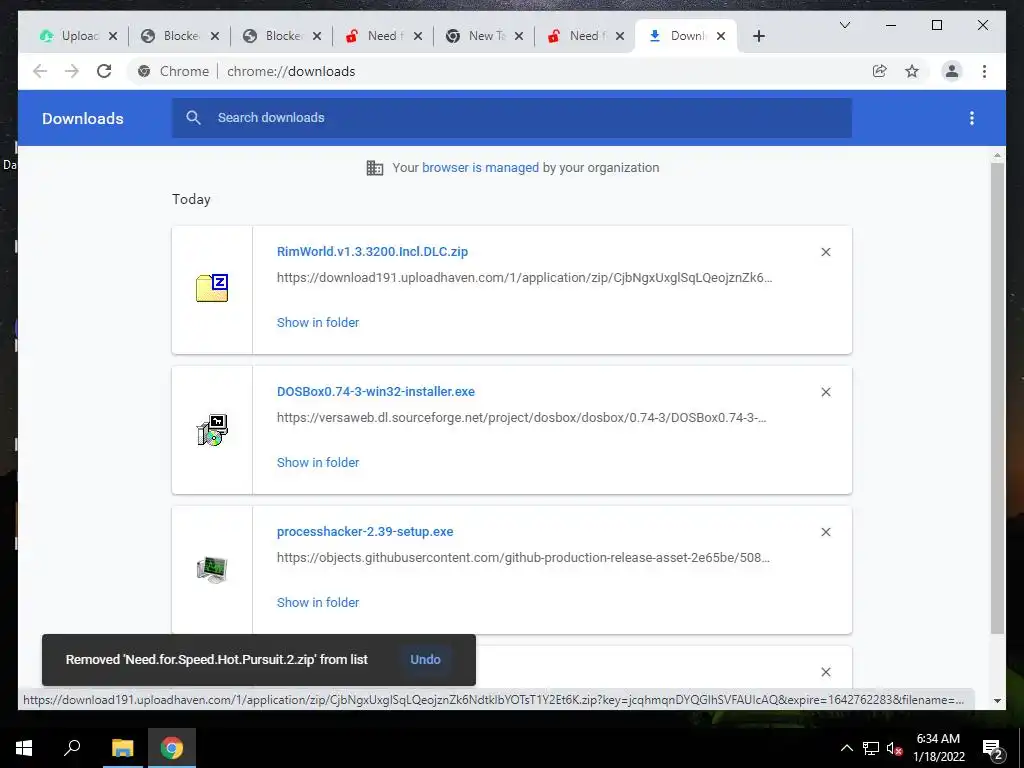Click the DOSBox installer file icon
The height and width of the screenshot is (768, 1024).
[x=212, y=430]
